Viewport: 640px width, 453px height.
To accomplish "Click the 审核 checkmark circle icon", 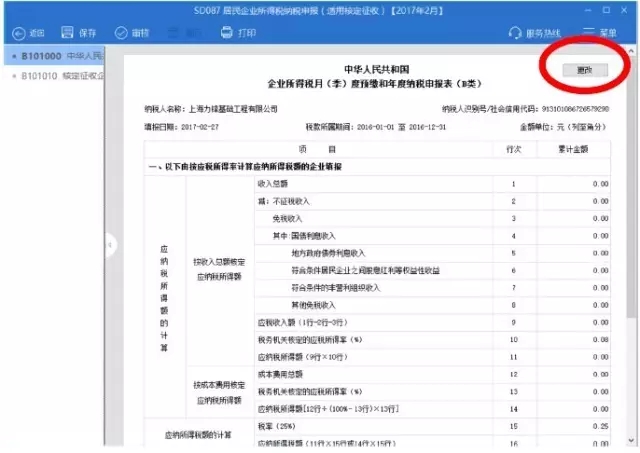I will point(121,33).
